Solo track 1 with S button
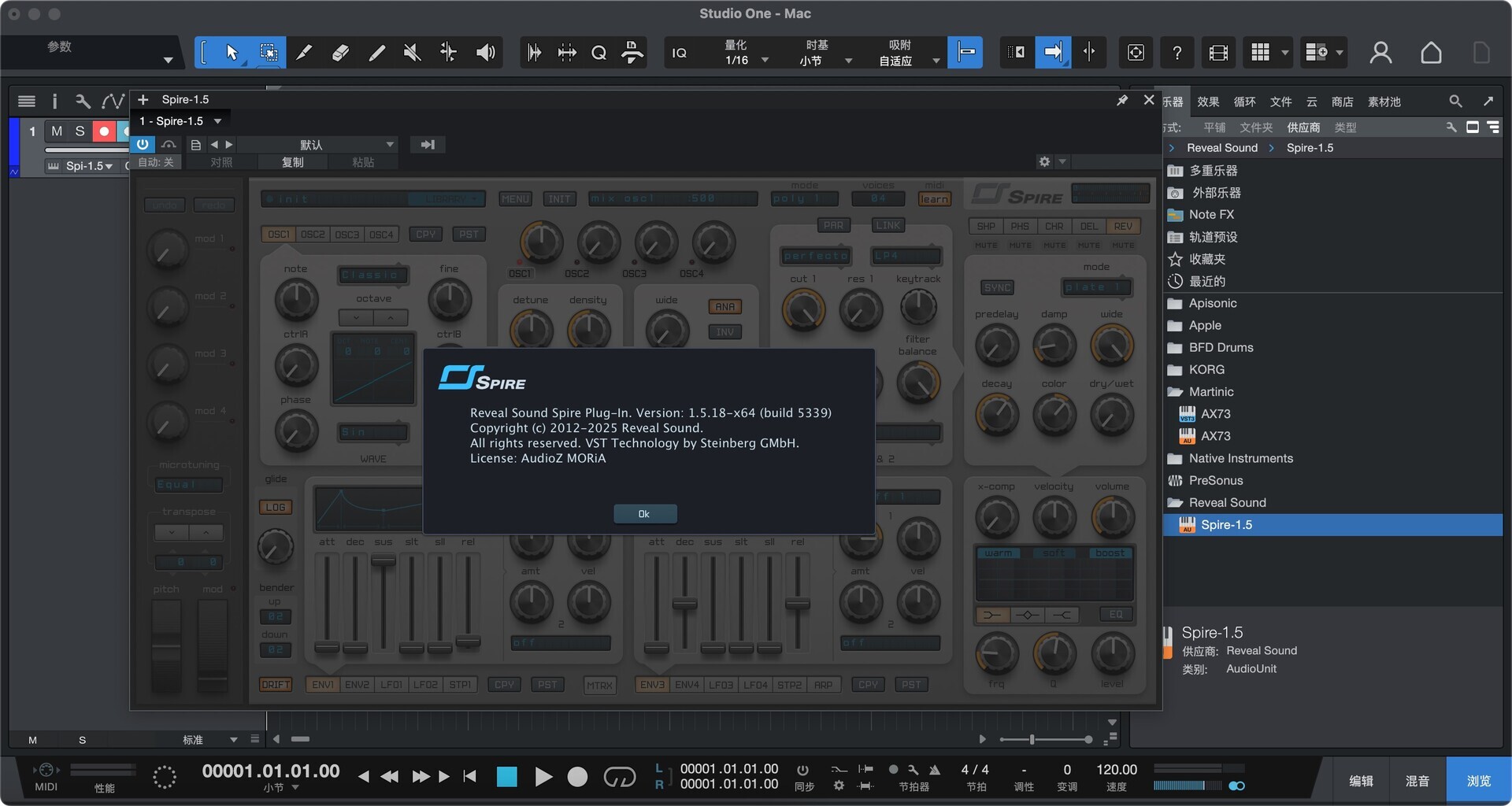 point(80,131)
